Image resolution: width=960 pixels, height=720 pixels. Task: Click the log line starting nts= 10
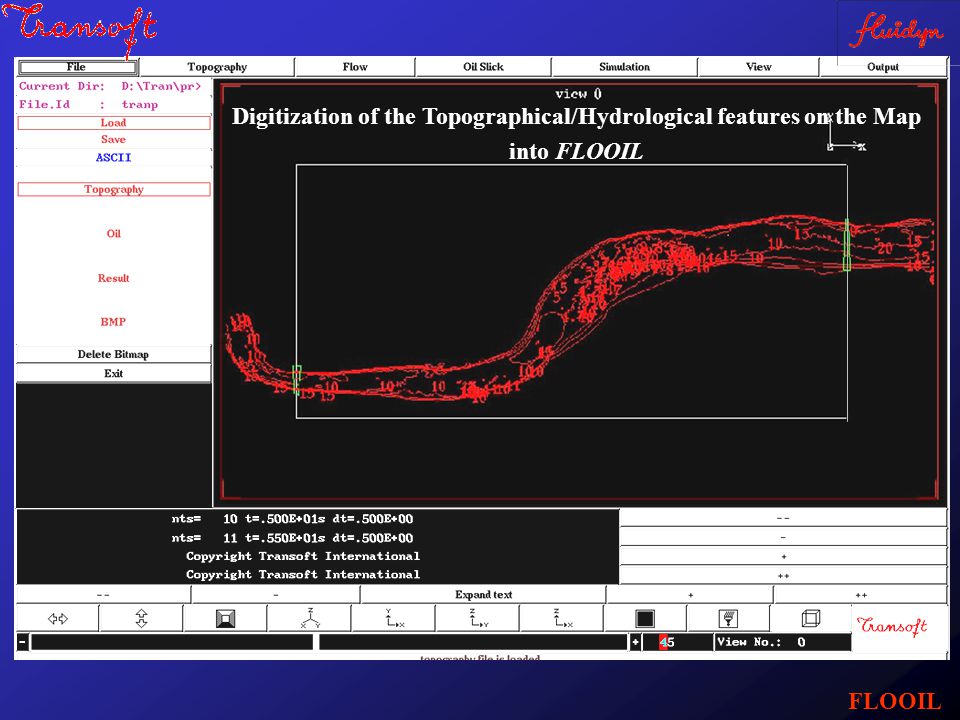(292, 519)
